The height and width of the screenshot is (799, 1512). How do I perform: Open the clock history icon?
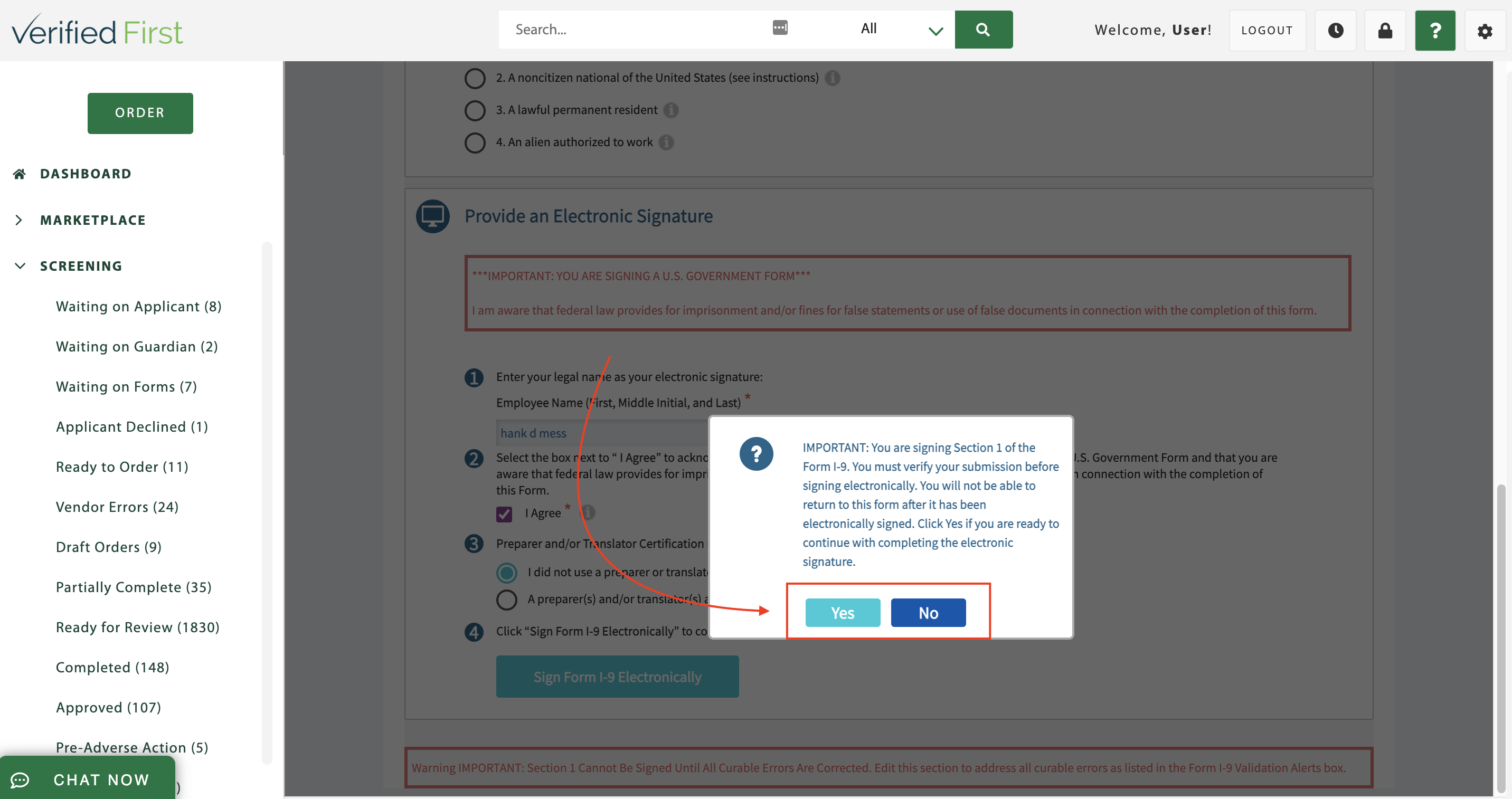pyautogui.click(x=1335, y=31)
